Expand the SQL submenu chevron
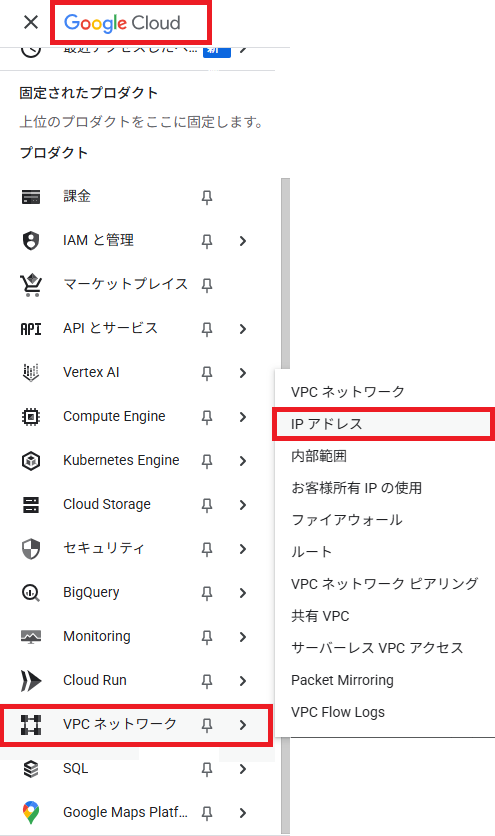The image size is (495, 836). point(243,769)
